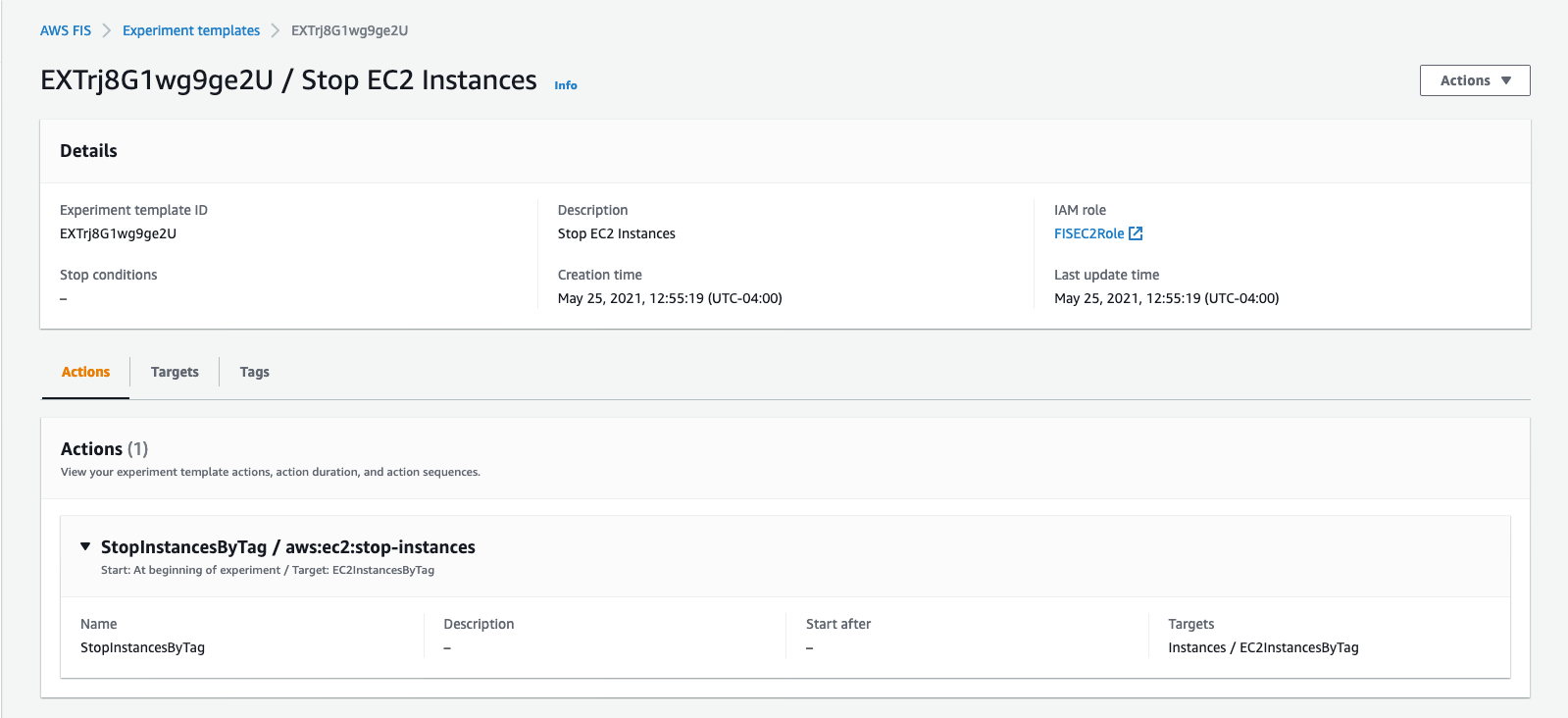Select the Actions tab

(x=85, y=372)
